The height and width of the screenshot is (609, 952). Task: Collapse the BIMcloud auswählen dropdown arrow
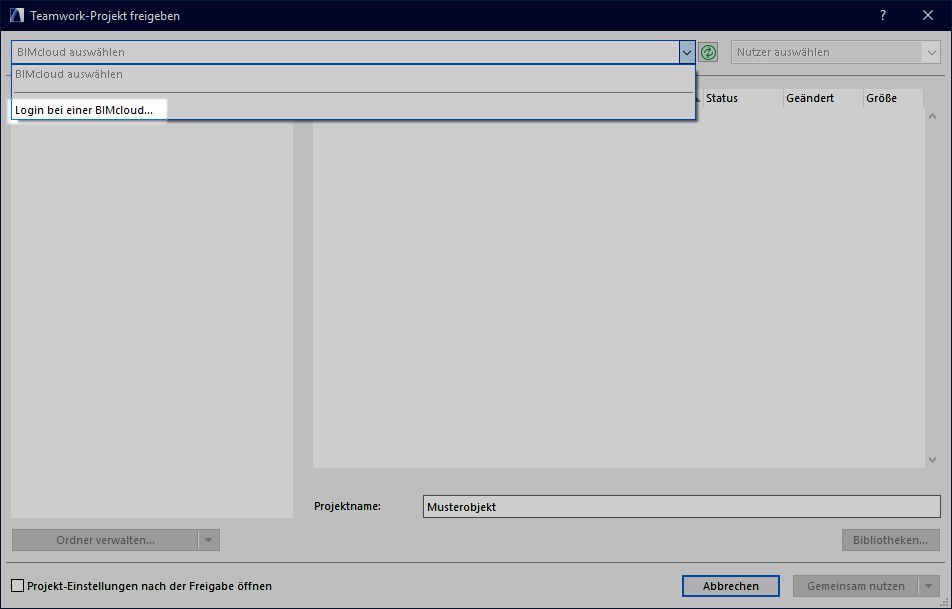[x=687, y=52]
